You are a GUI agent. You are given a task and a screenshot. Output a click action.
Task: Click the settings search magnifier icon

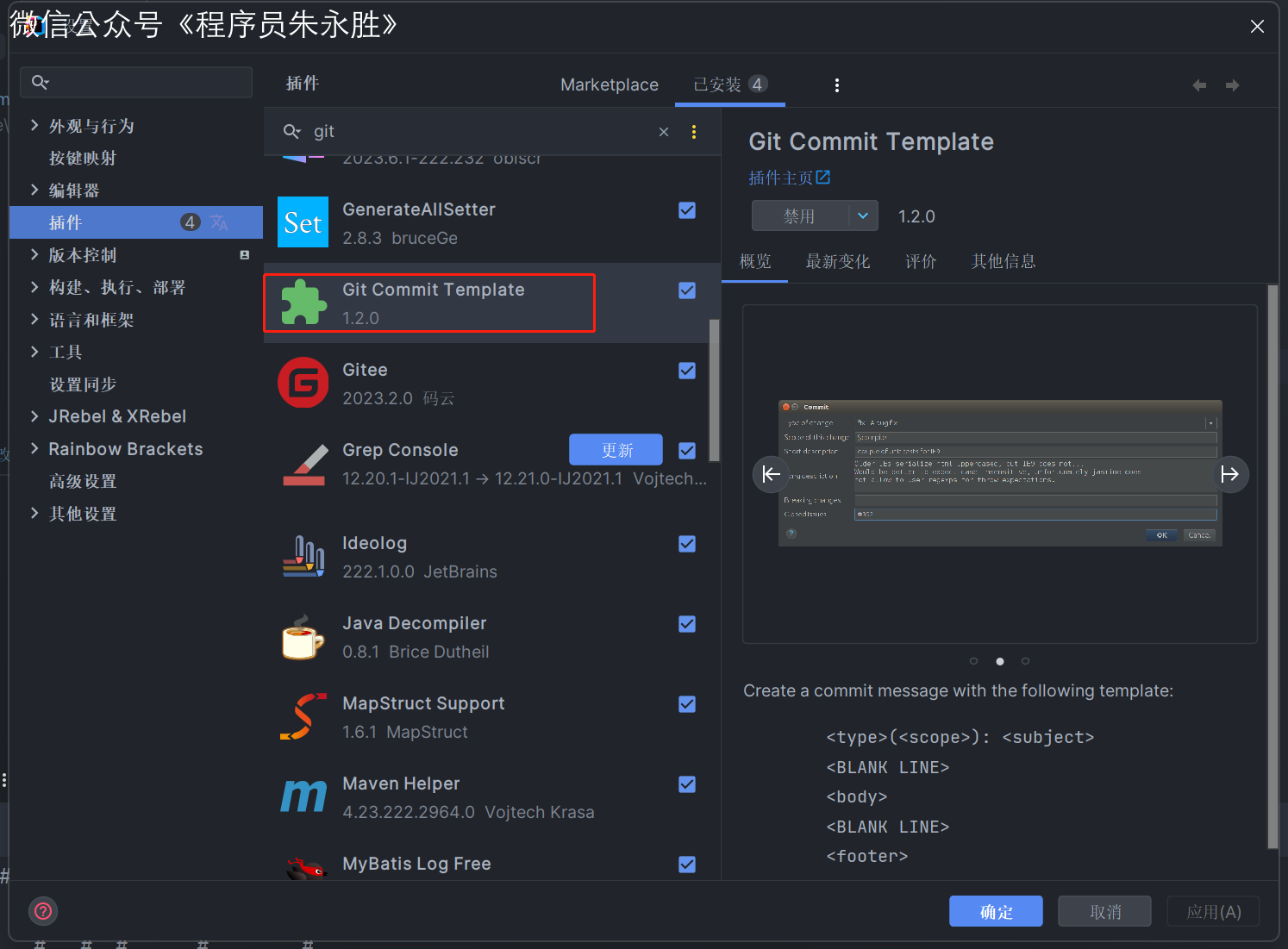(x=40, y=82)
